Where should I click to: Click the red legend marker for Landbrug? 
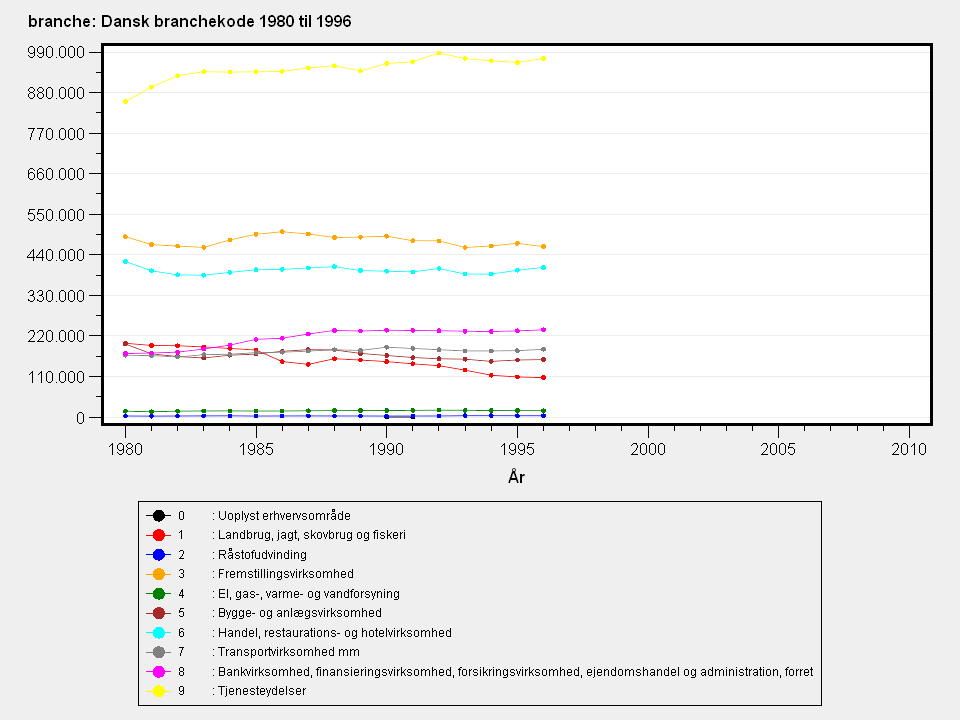[157, 535]
